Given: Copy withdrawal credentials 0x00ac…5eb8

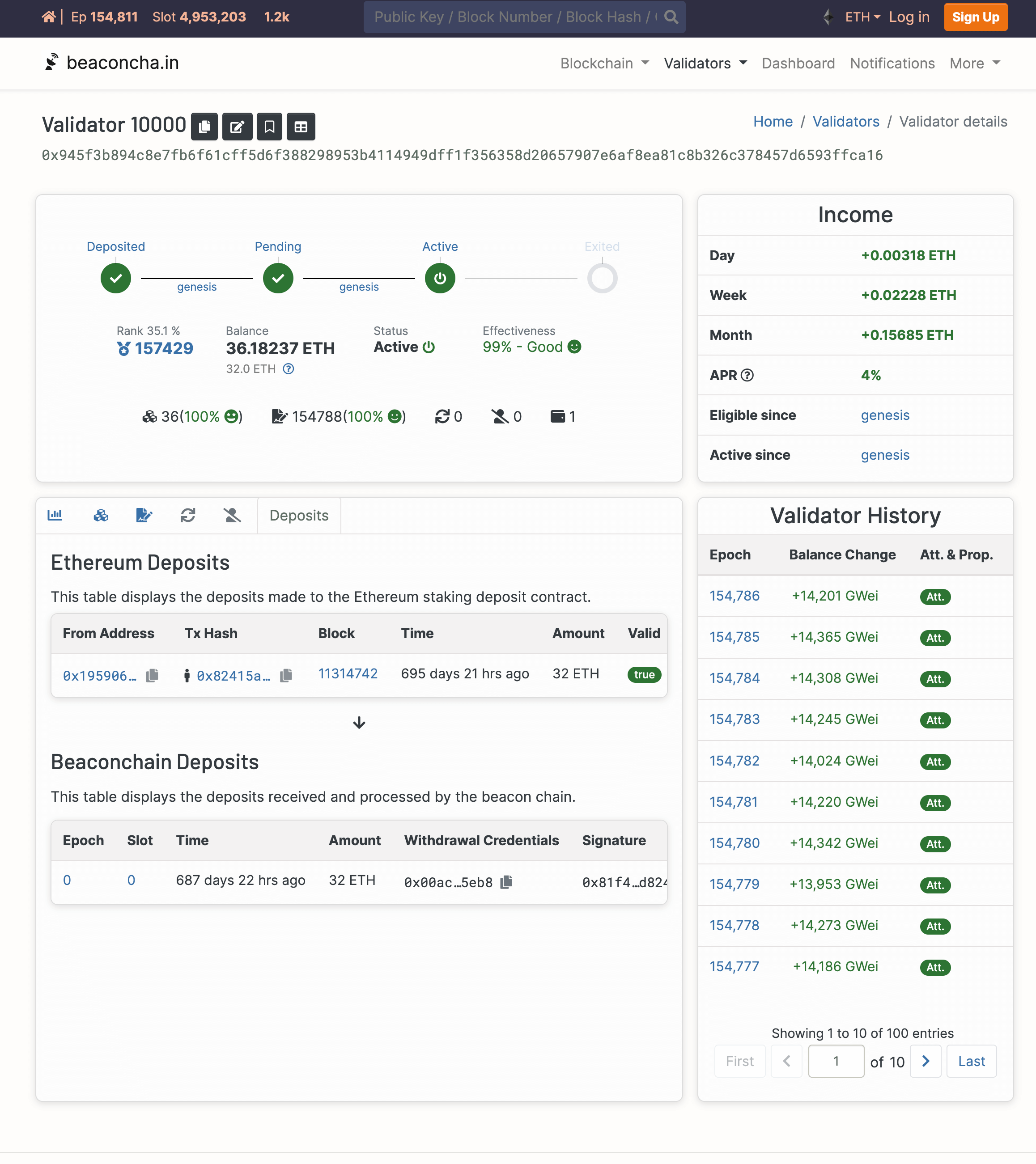Looking at the screenshot, I should pos(506,882).
